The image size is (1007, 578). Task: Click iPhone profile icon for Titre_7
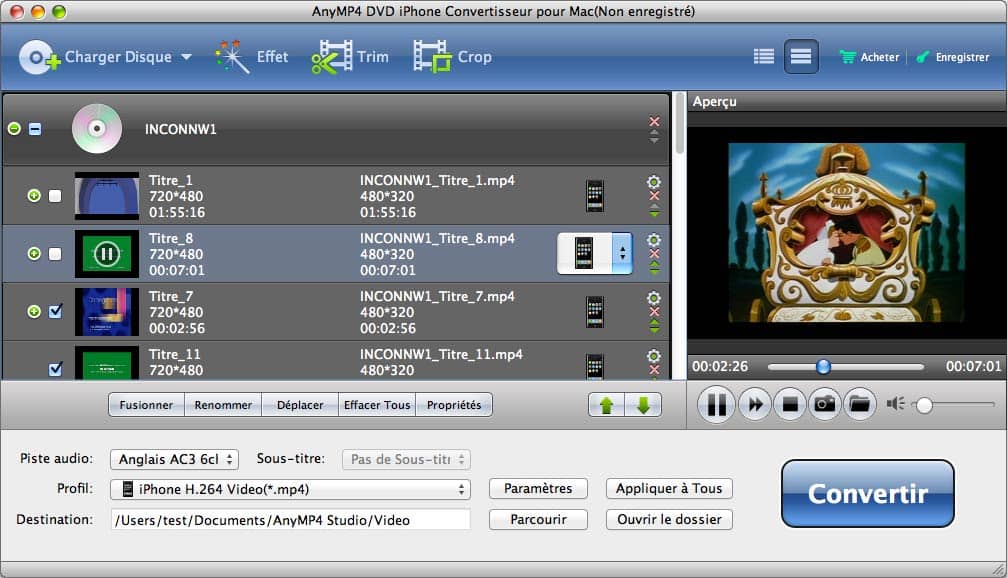click(x=595, y=311)
